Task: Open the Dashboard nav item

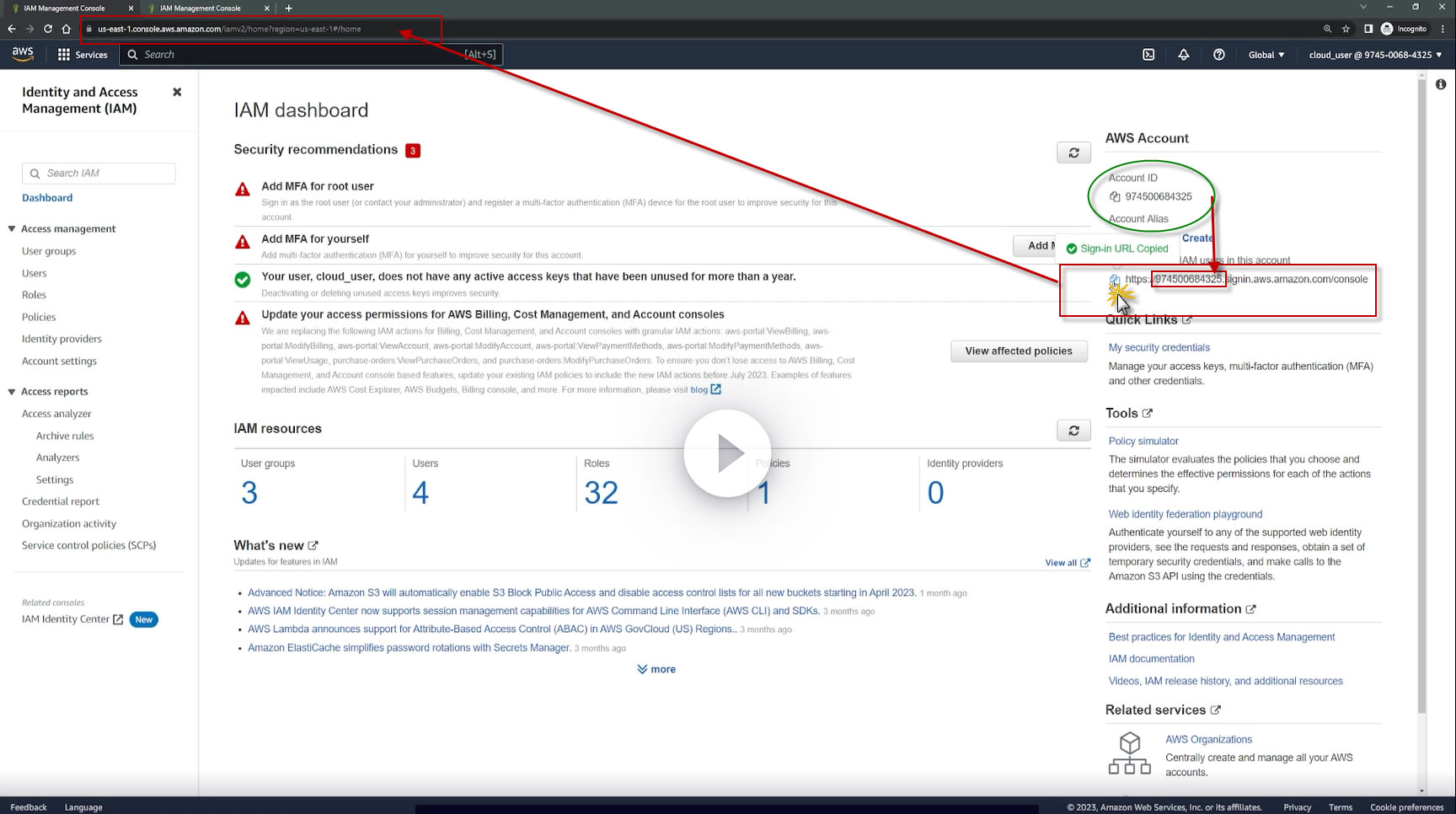Action: pos(47,198)
